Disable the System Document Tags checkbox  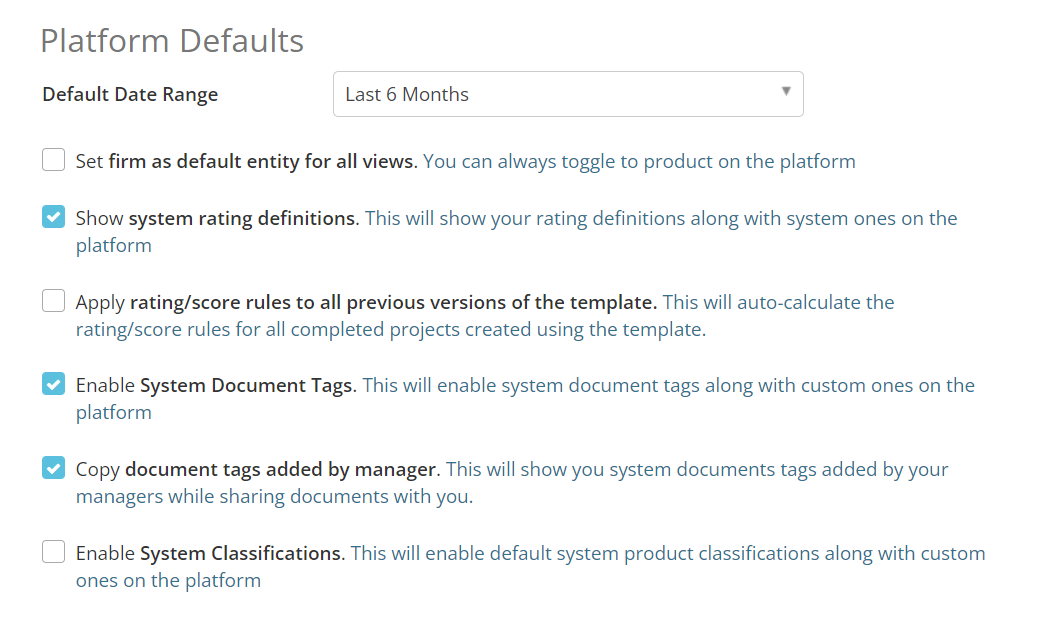54,384
